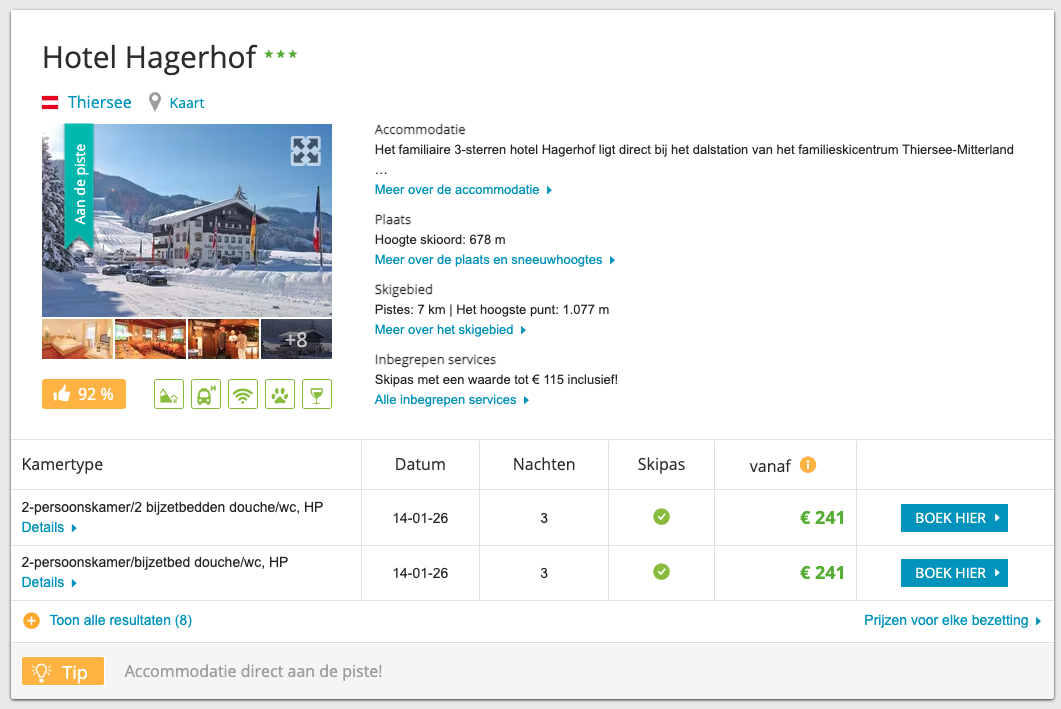
Task: Open Details for the 2 bijzetbedden room
Action: 49,527
